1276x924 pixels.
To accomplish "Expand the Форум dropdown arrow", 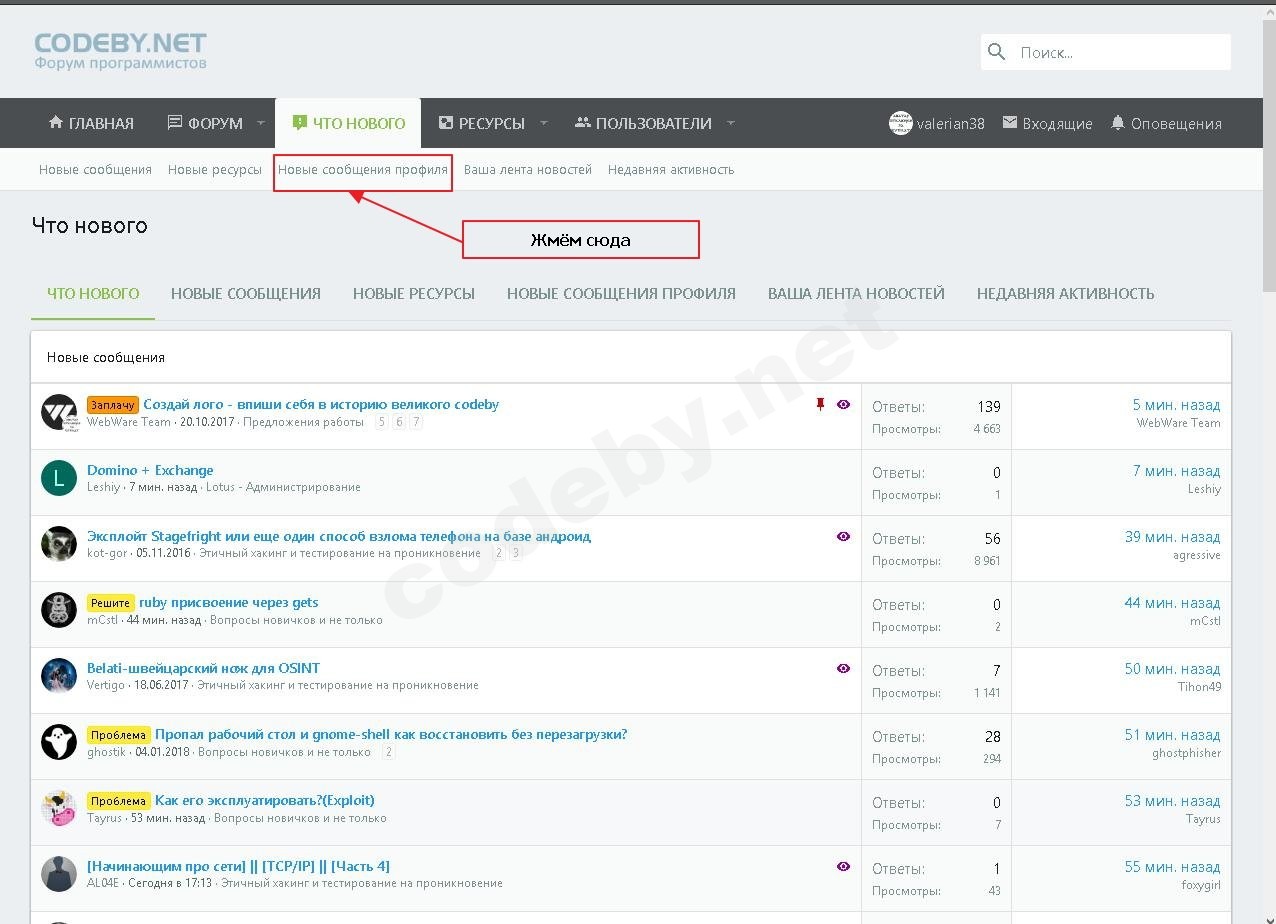I will 261,123.
